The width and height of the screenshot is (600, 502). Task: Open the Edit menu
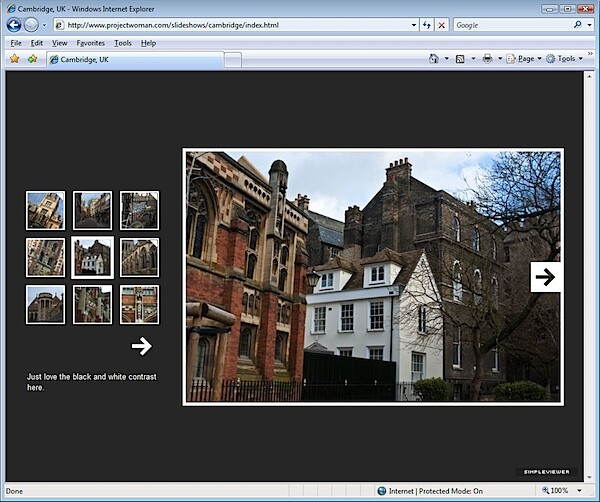(x=37, y=43)
